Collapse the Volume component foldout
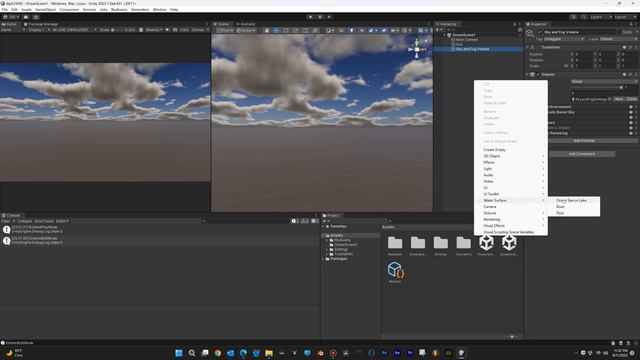 pos(527,75)
